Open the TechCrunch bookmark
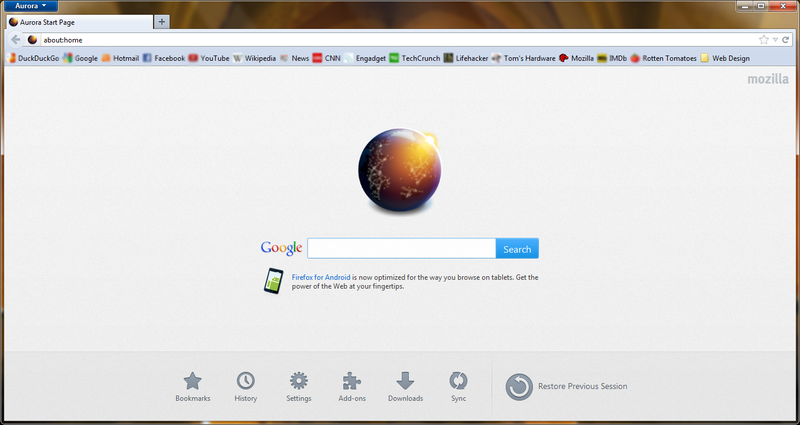 [x=415, y=58]
